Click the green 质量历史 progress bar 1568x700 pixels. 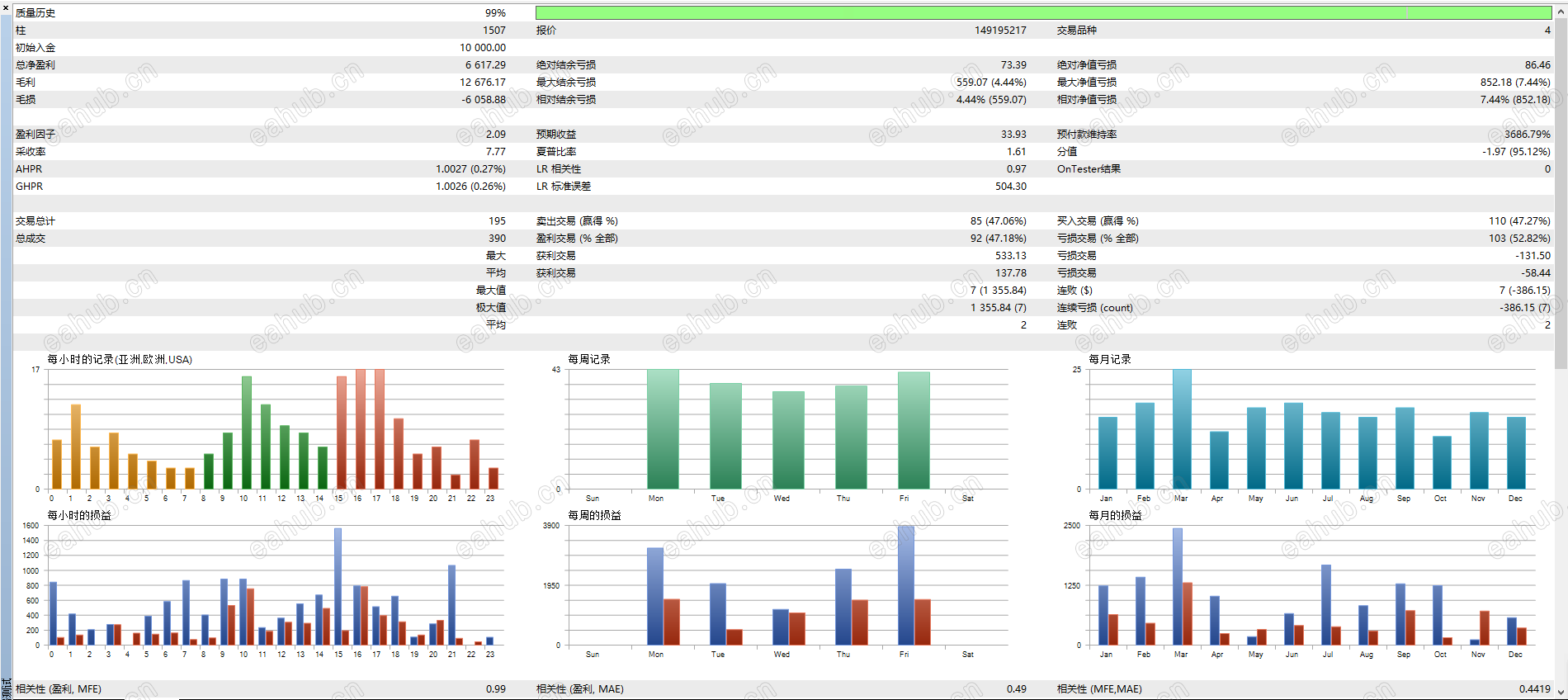1043,13
